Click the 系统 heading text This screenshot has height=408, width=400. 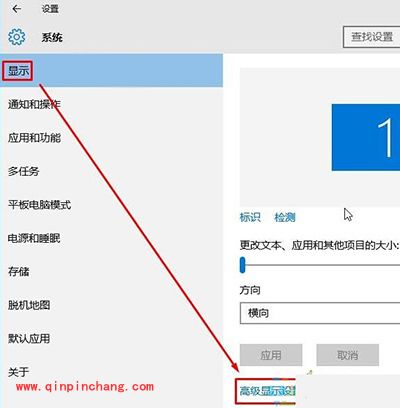(x=52, y=37)
